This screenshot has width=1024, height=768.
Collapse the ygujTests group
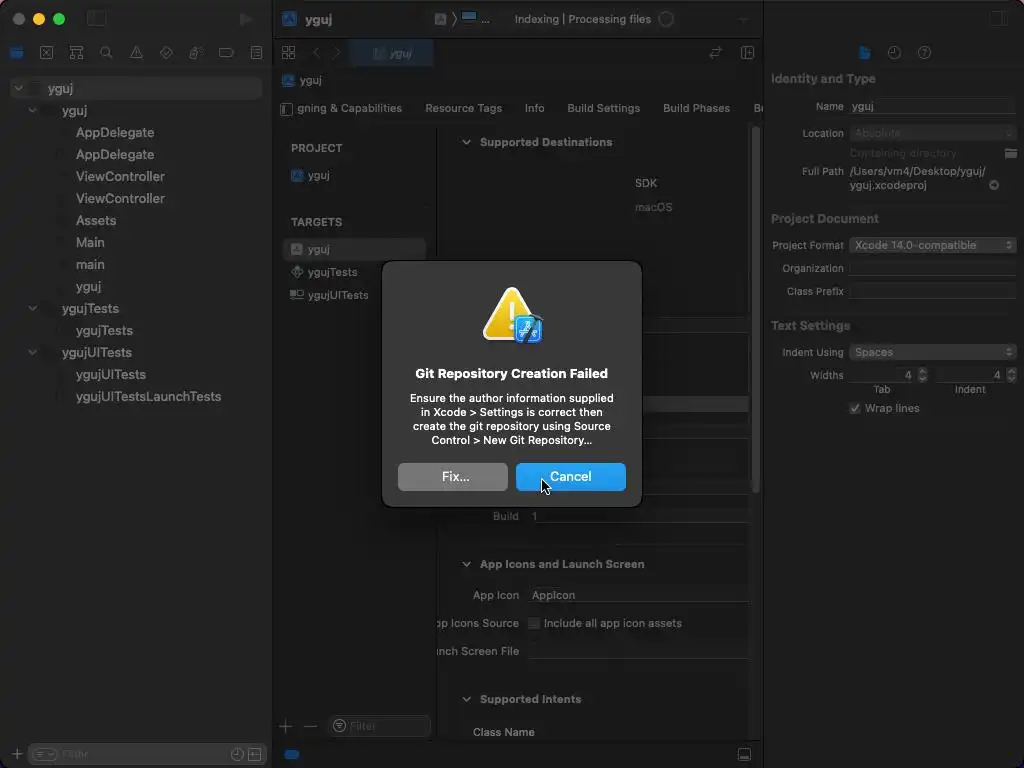(x=33, y=308)
